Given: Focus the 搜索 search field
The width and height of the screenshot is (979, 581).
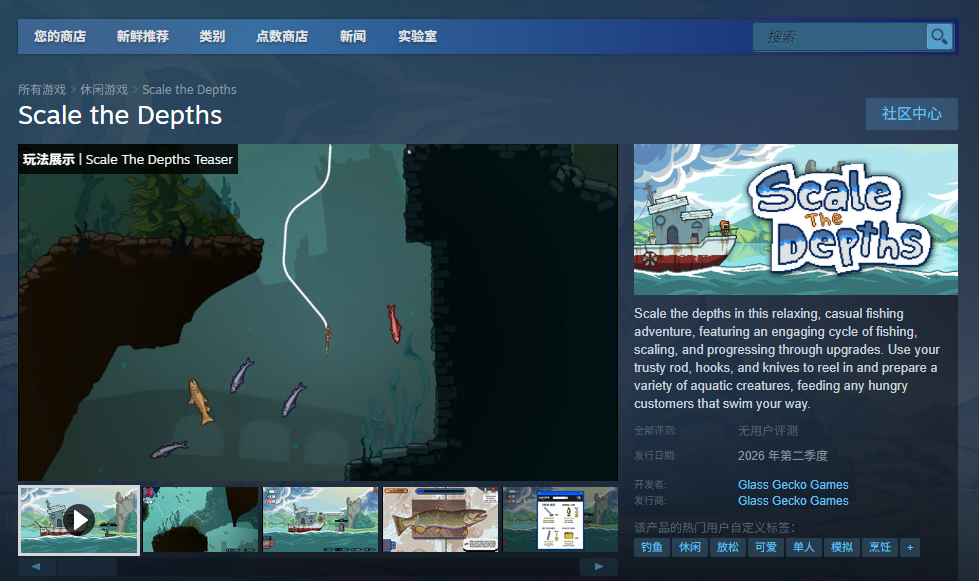Looking at the screenshot, I should point(839,37).
